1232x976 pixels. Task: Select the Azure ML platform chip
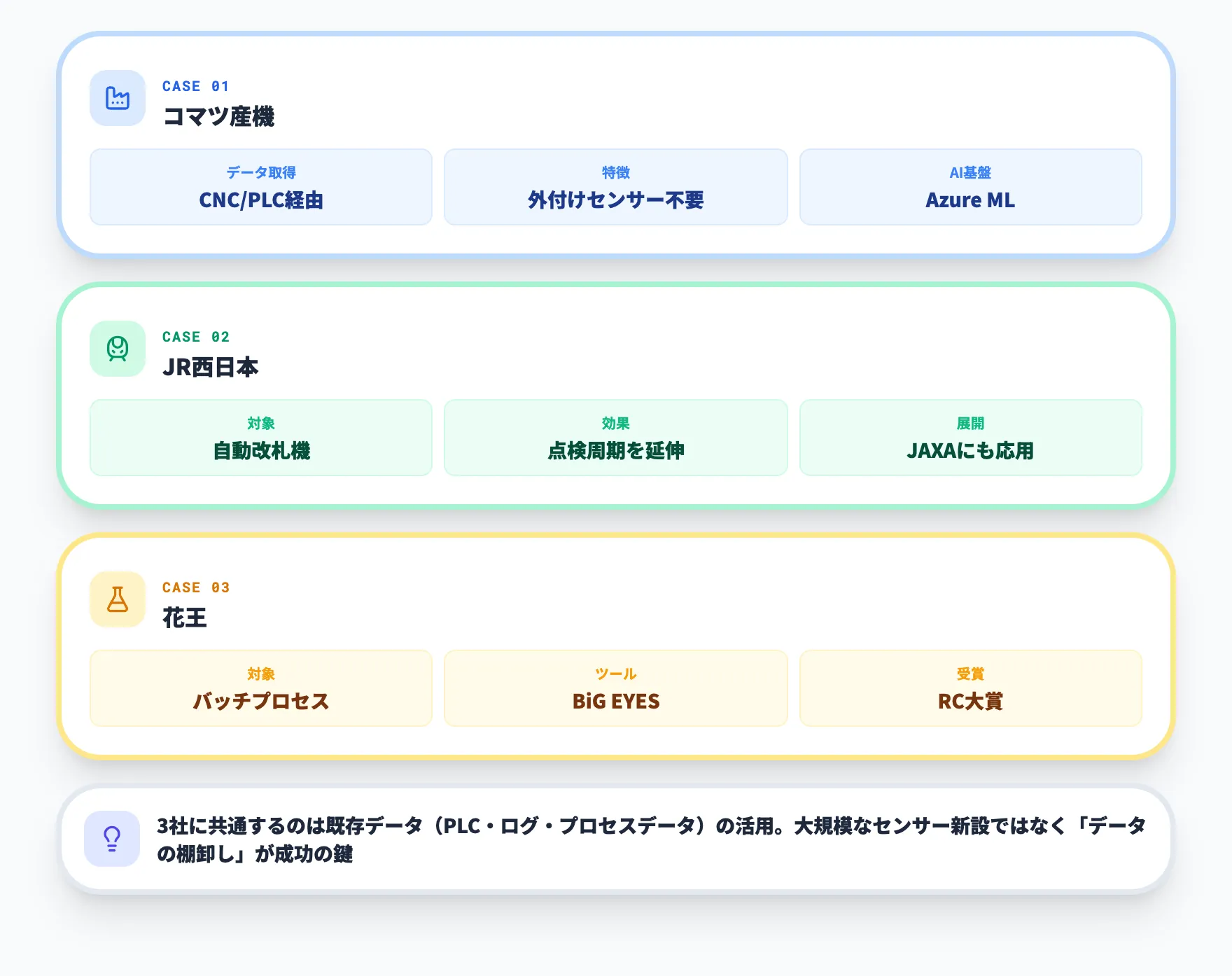coord(970,187)
